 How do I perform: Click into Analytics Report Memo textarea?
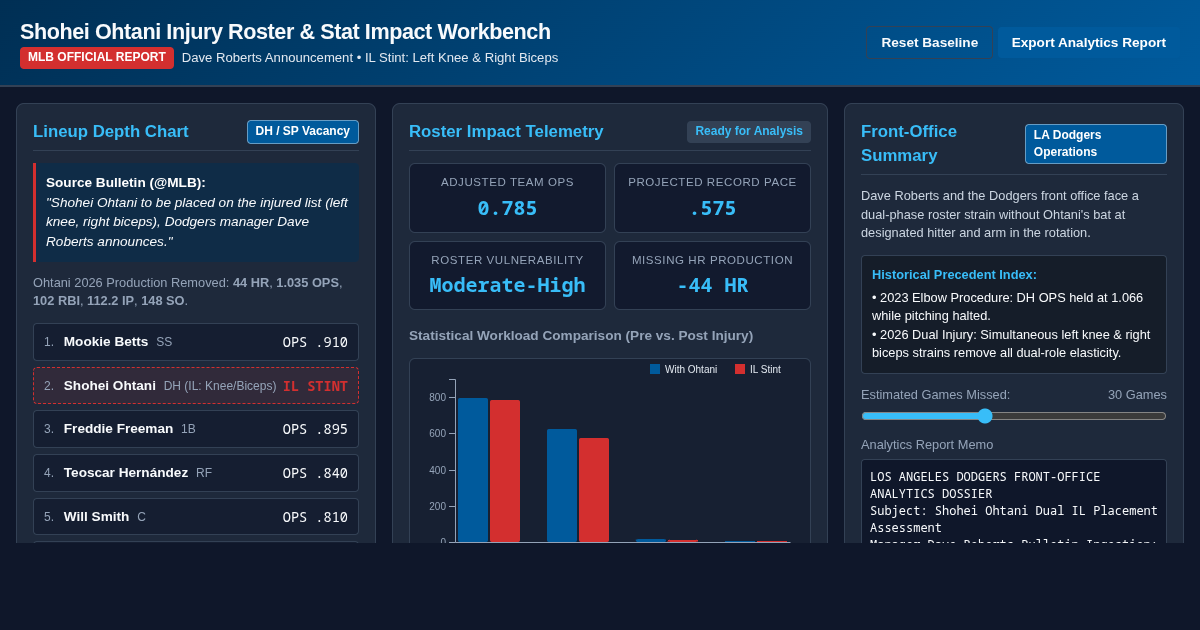1014,501
